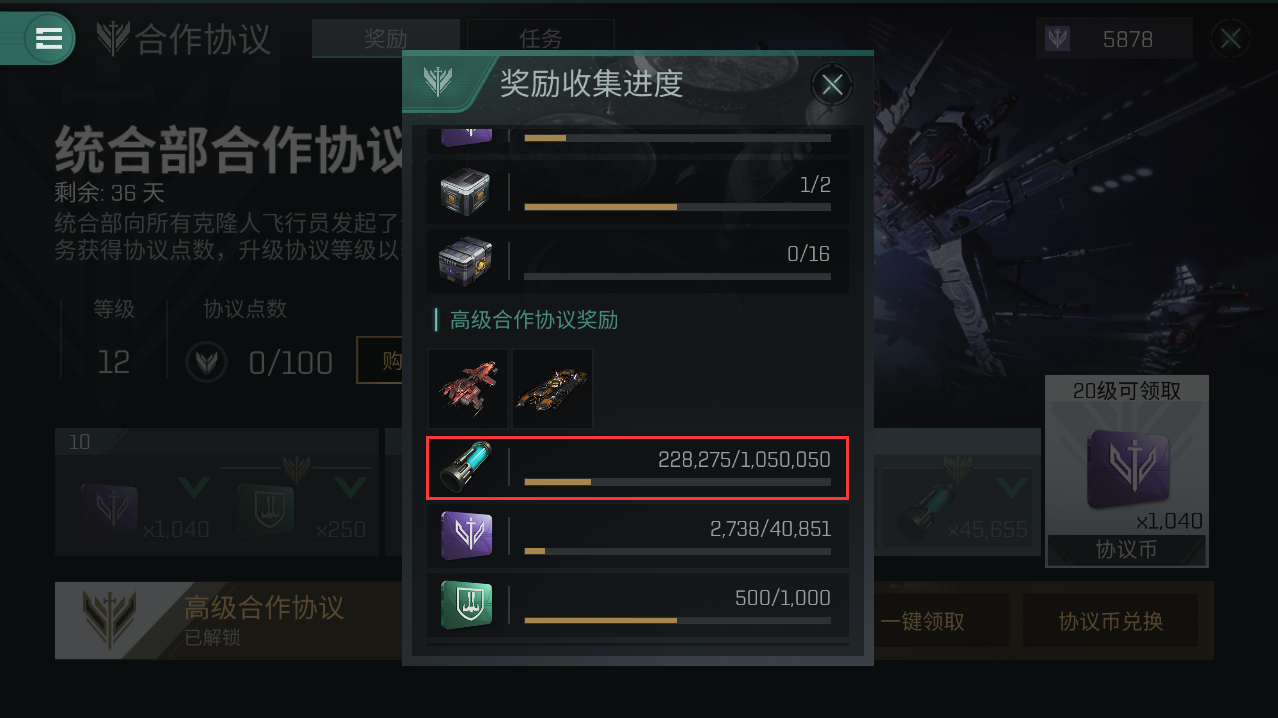Click the crate icon showing 1/2

click(x=465, y=194)
